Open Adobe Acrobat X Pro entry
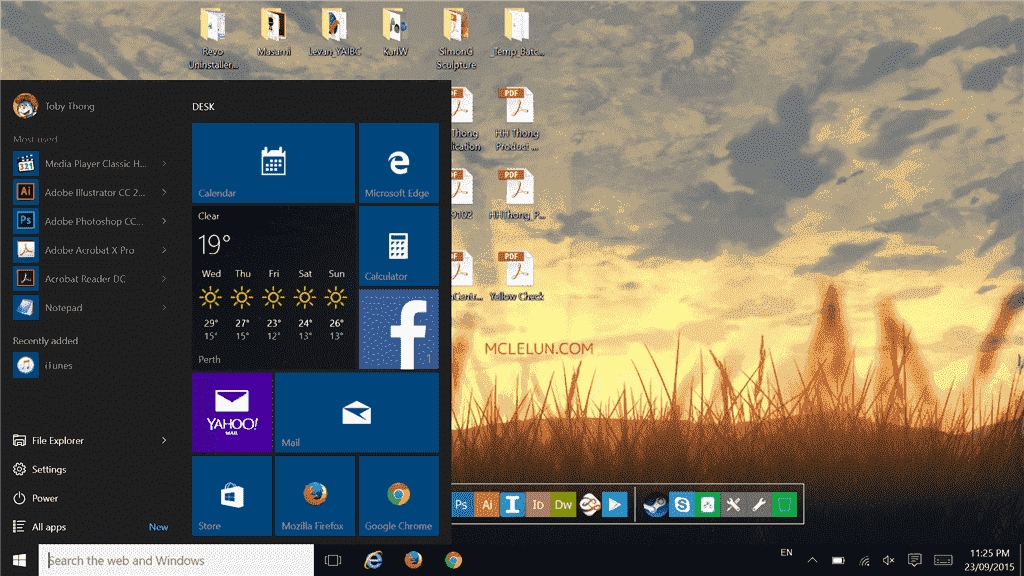Screen dimensions: 1024x576 (x=91, y=250)
